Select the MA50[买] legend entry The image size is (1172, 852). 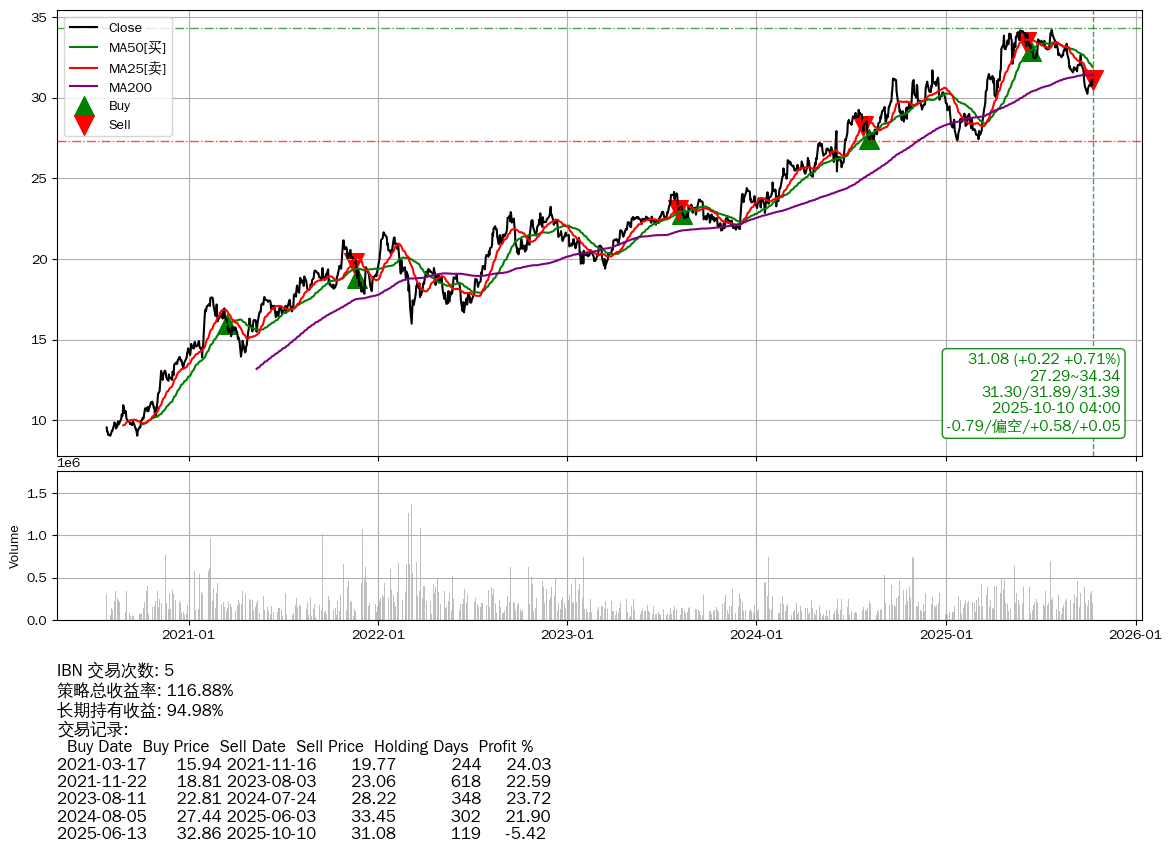(x=137, y=47)
